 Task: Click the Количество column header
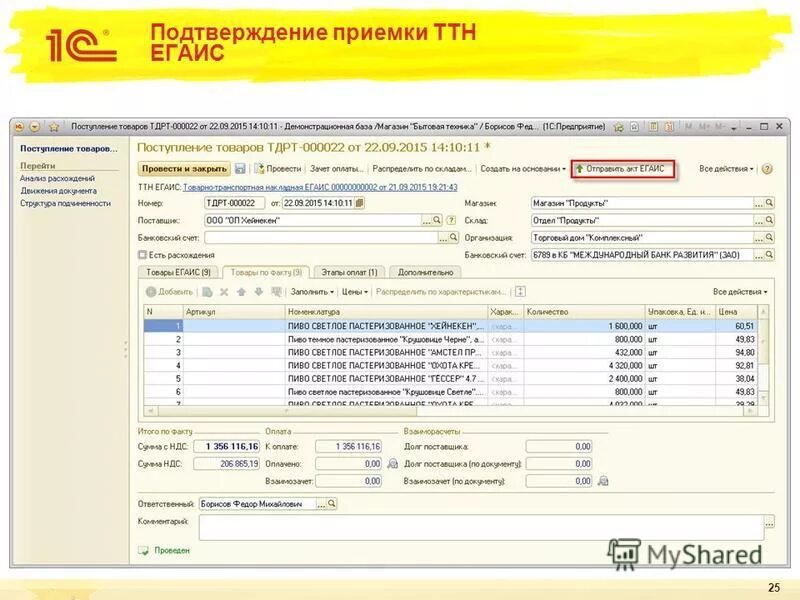(x=584, y=312)
